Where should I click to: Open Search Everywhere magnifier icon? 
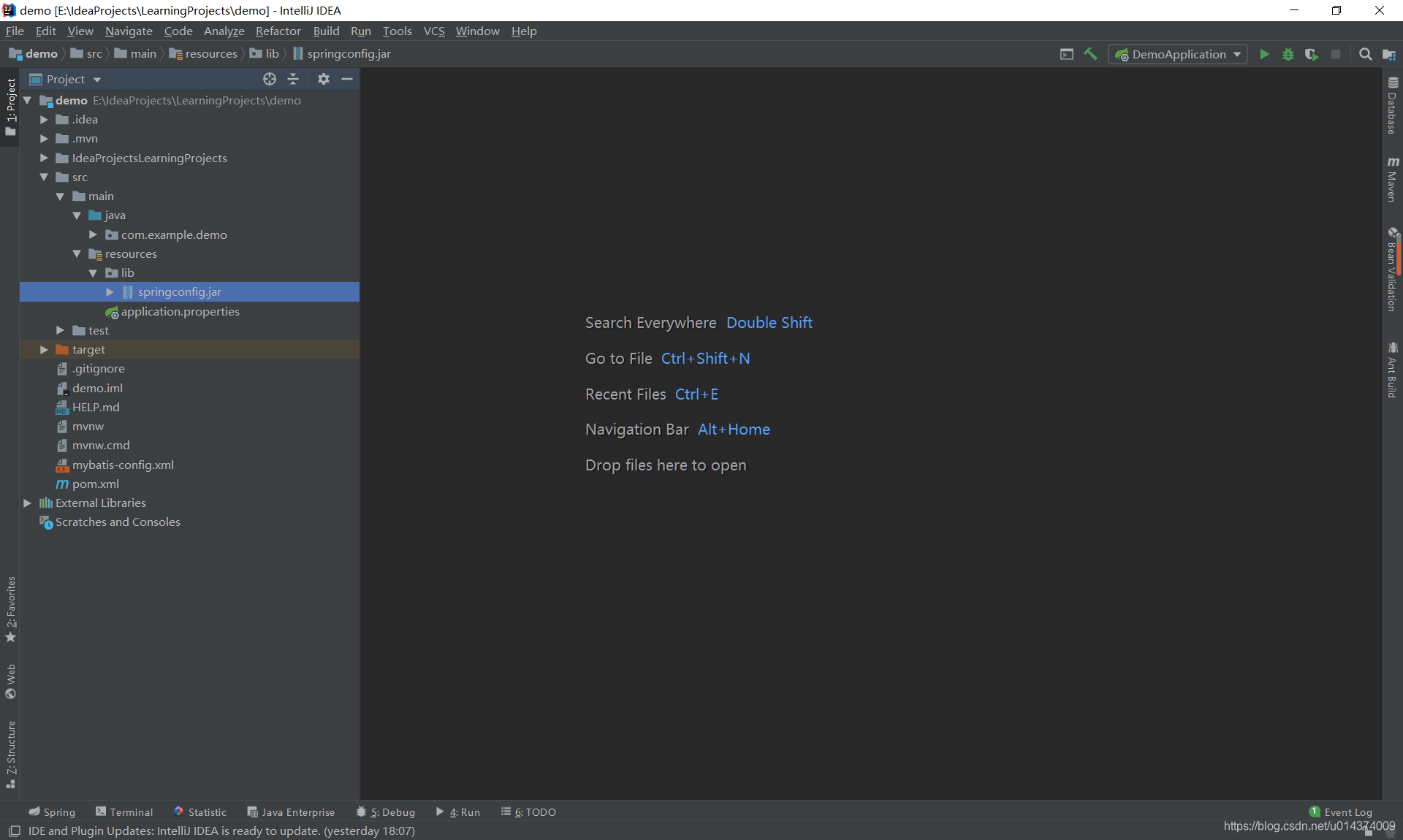1365,54
